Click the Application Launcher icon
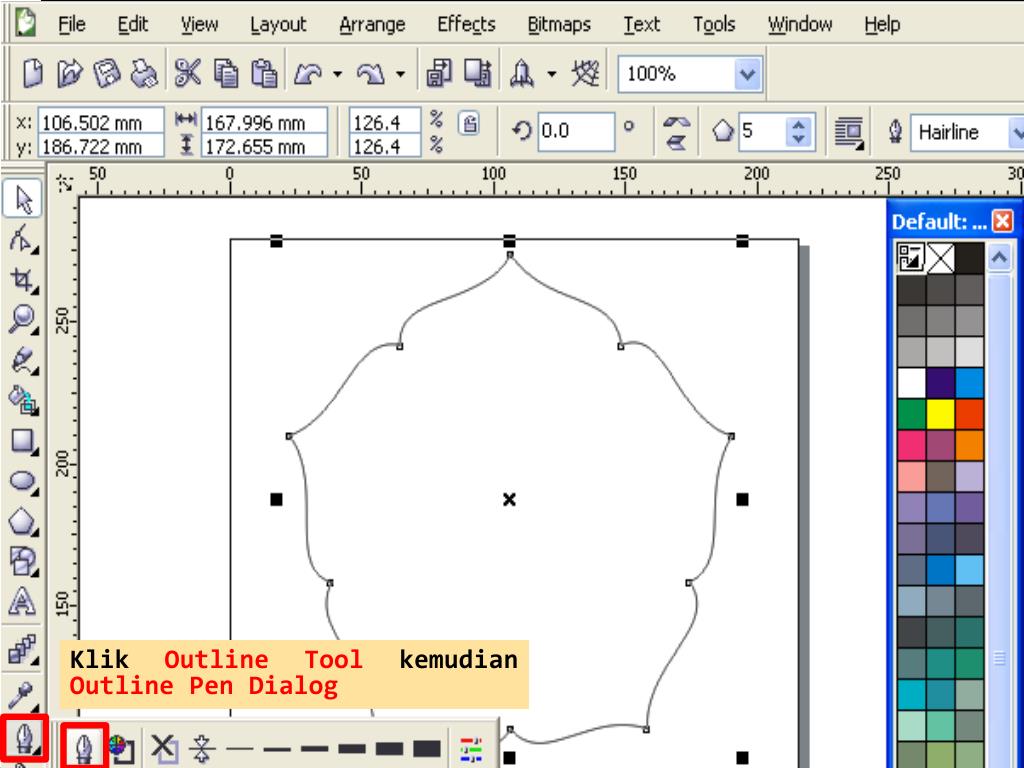Image resolution: width=1024 pixels, height=768 pixels. click(522, 73)
